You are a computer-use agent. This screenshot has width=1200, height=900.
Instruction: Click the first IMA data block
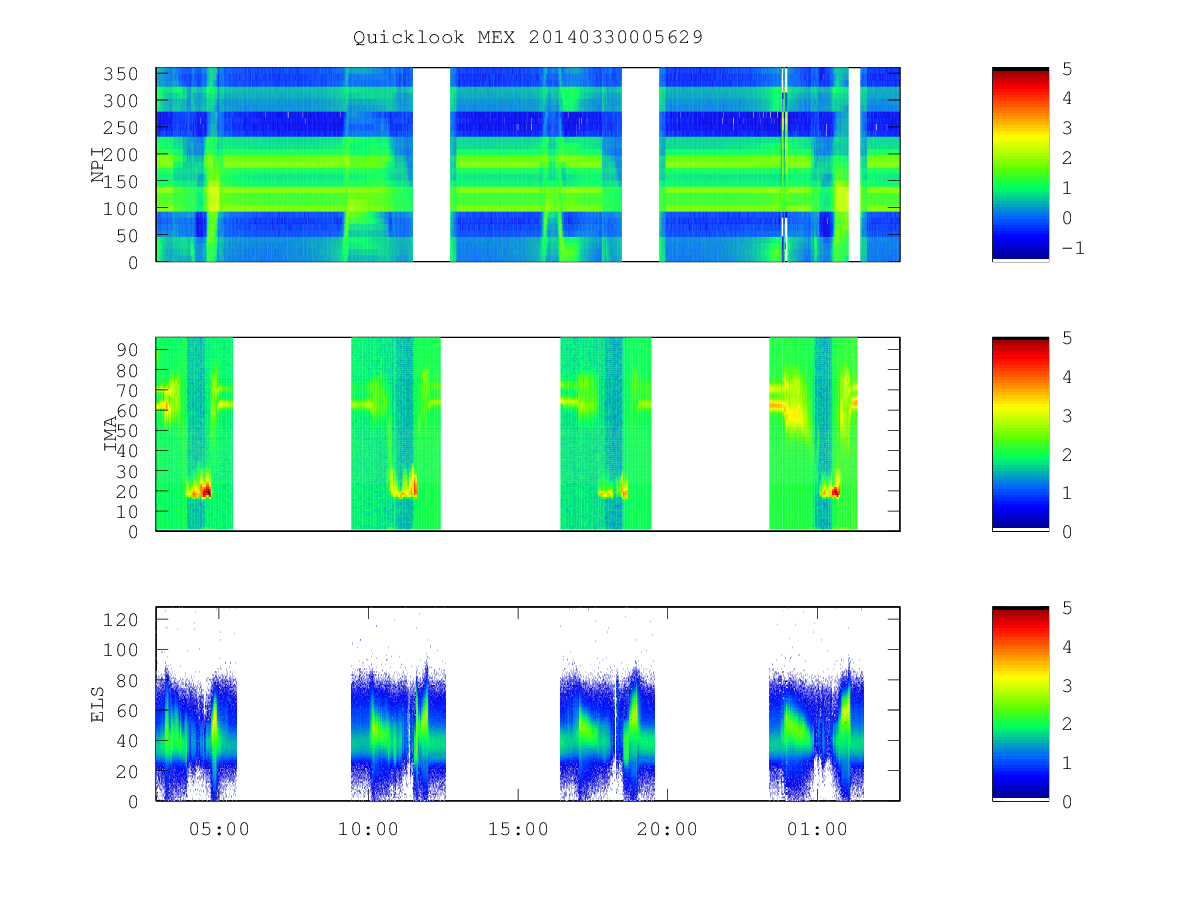point(195,434)
